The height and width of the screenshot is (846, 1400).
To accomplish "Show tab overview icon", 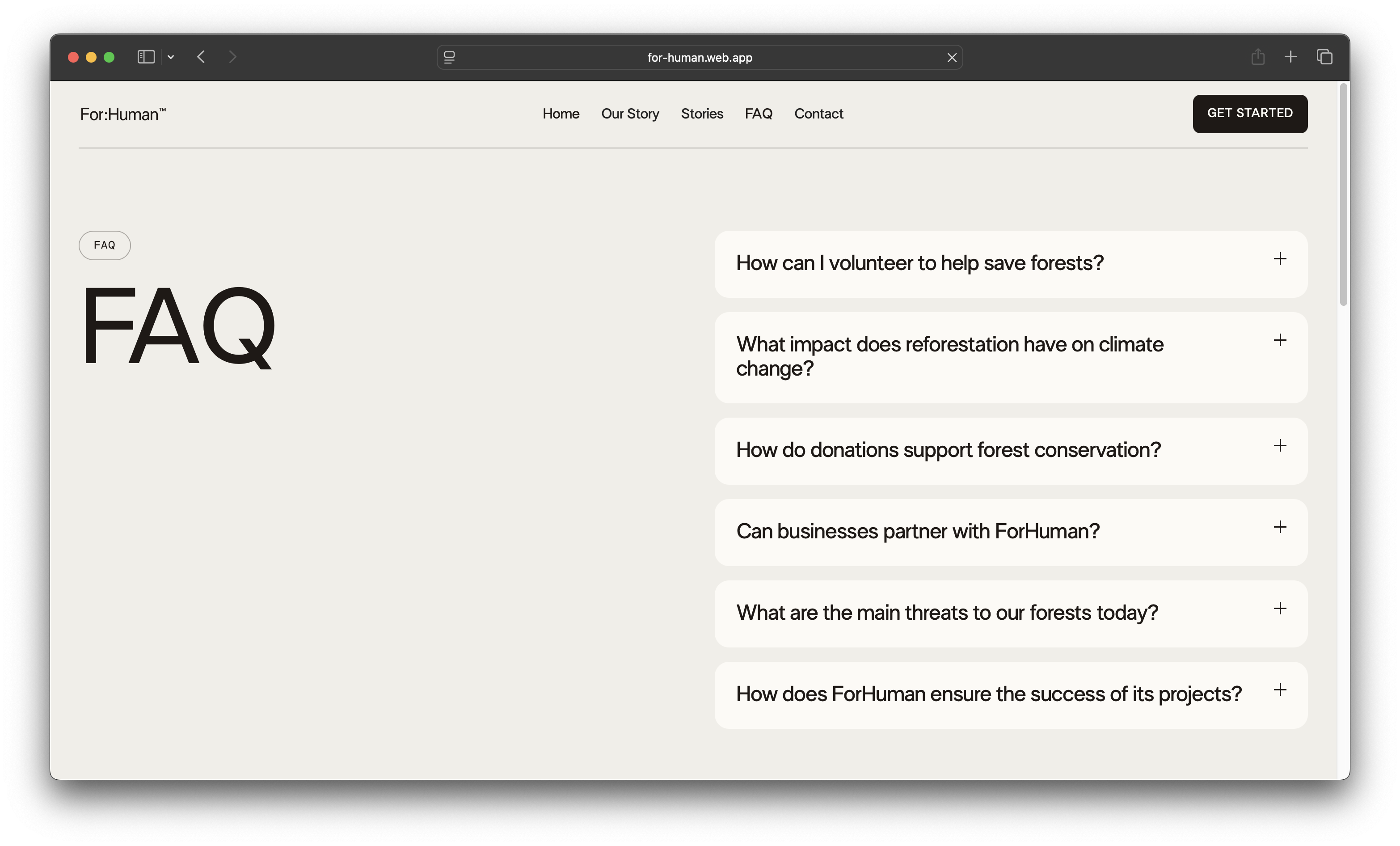I will point(1324,57).
